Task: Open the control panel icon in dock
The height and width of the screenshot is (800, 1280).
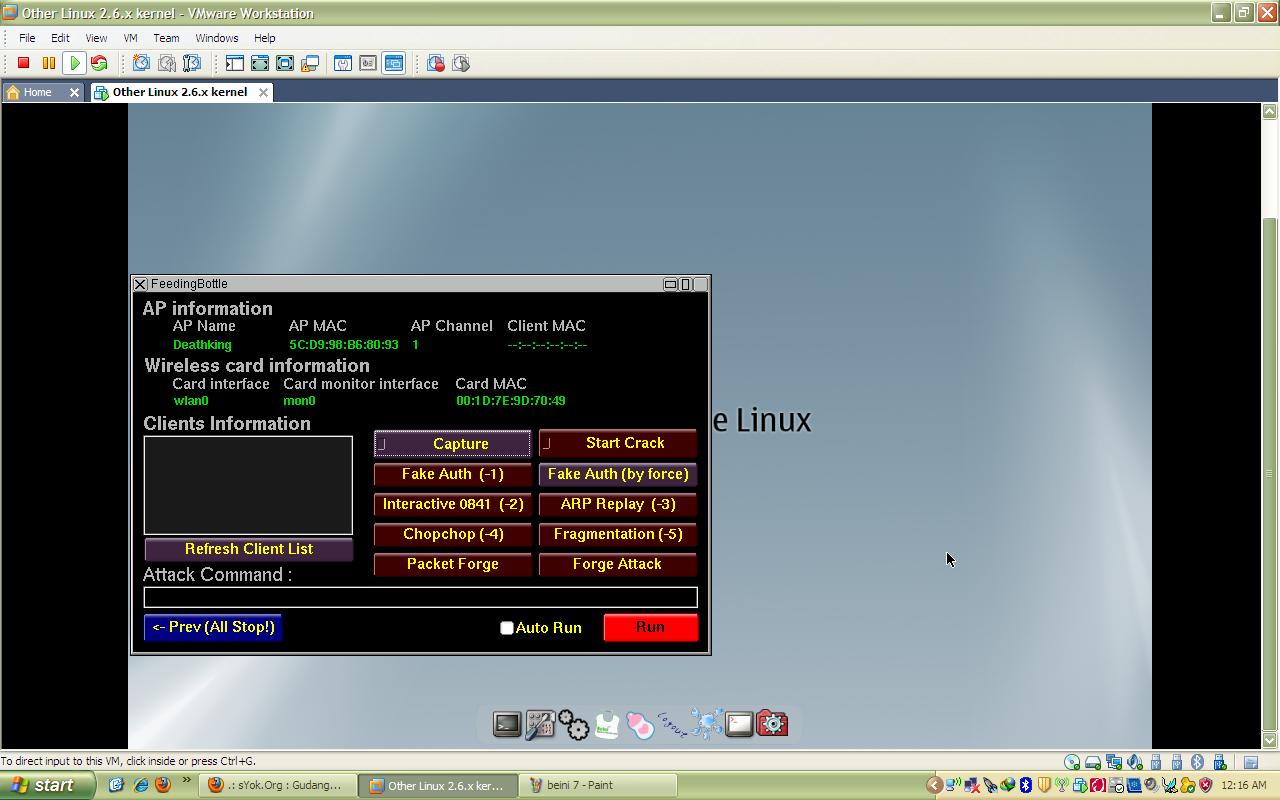Action: [540, 724]
